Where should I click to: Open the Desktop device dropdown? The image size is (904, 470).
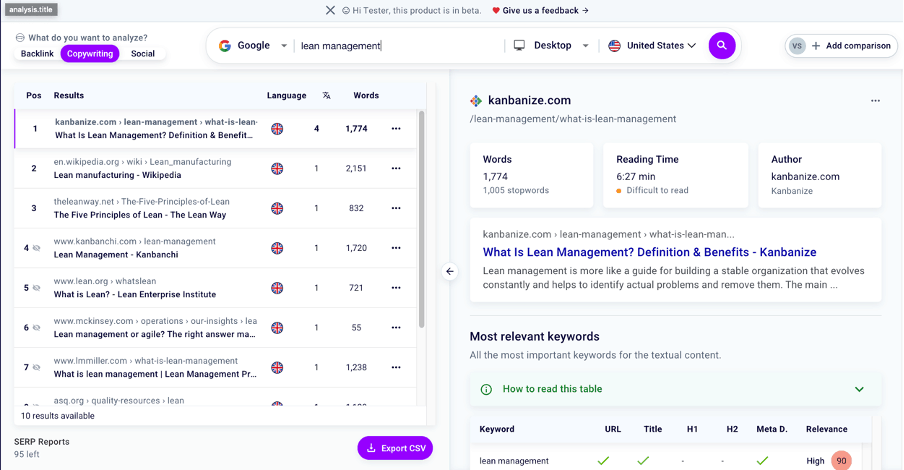point(550,46)
